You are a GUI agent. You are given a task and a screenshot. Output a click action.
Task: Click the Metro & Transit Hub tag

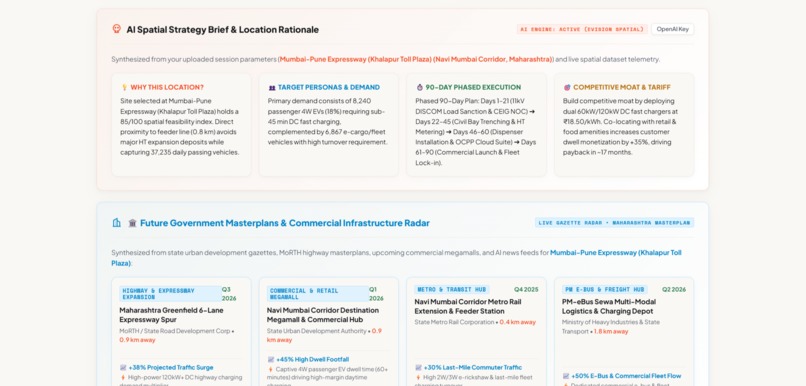pyautogui.click(x=452, y=289)
